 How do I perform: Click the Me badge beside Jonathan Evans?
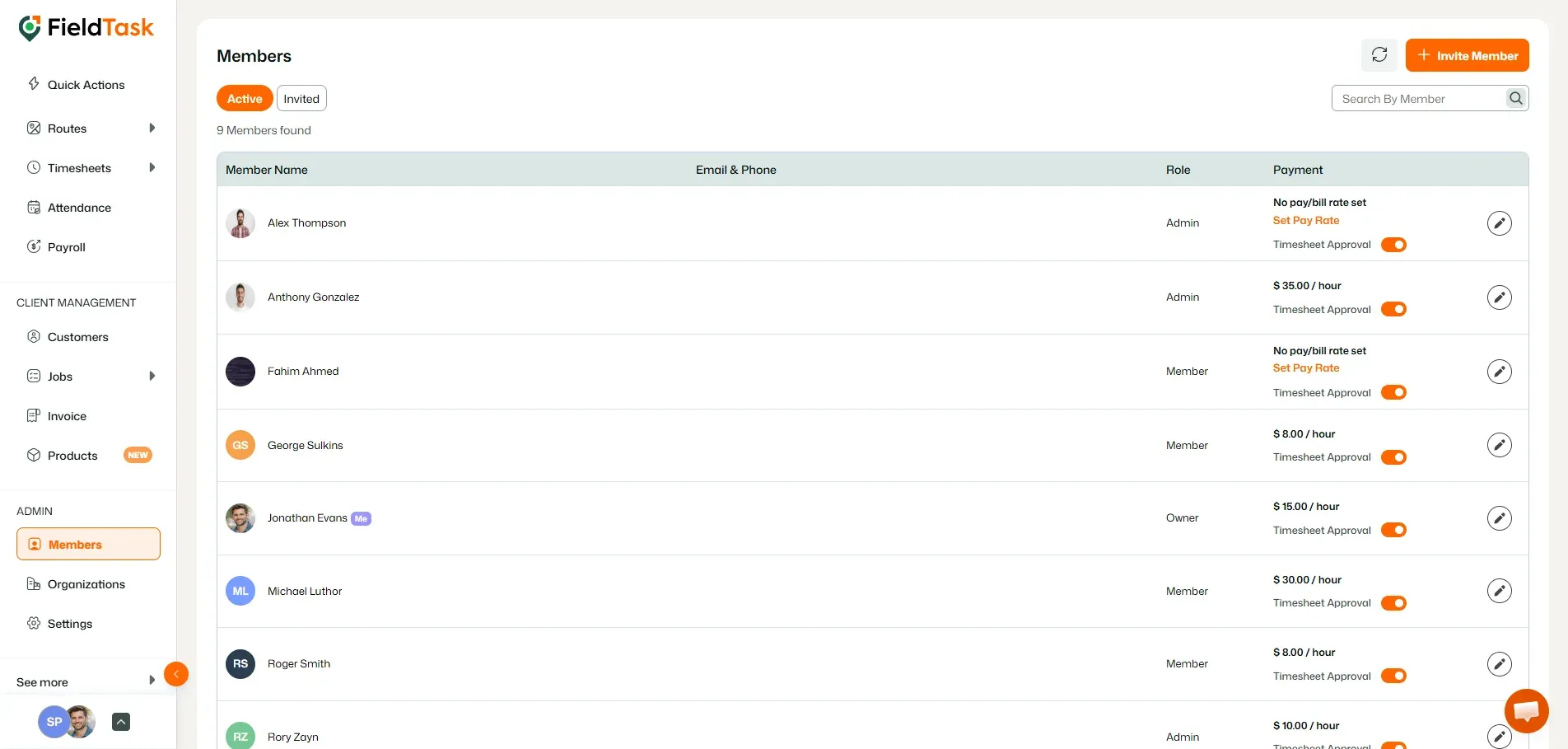(x=361, y=518)
